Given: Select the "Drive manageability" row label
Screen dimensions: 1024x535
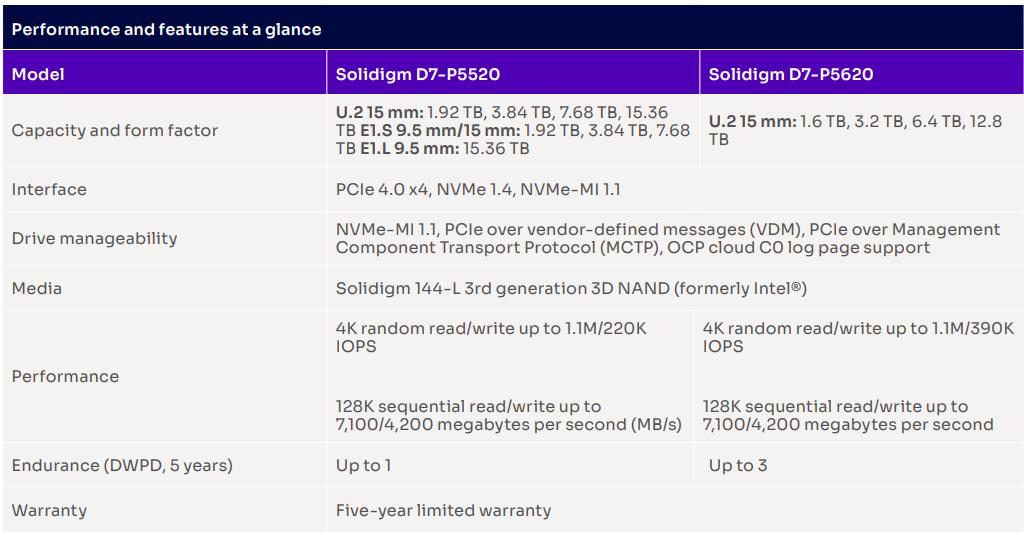Looking at the screenshot, I should click(x=94, y=239).
